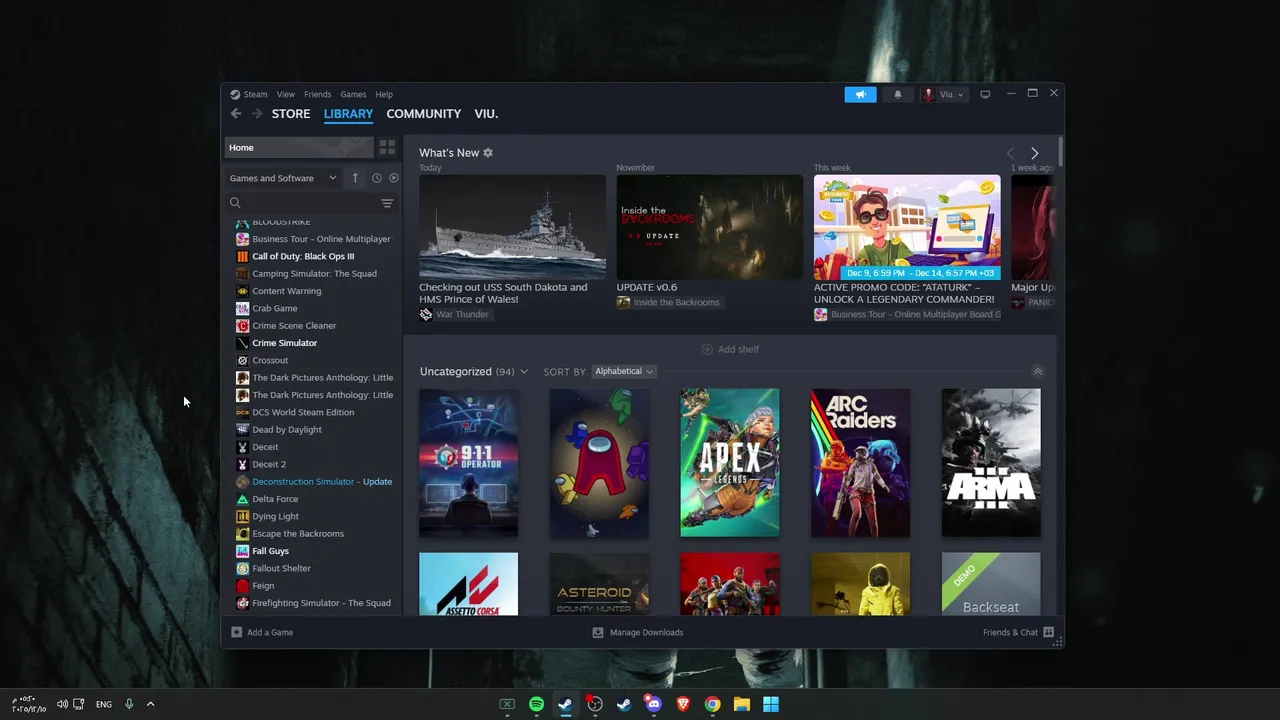Click the Crossout list icon
The height and width of the screenshot is (720, 1280).
[x=242, y=360]
